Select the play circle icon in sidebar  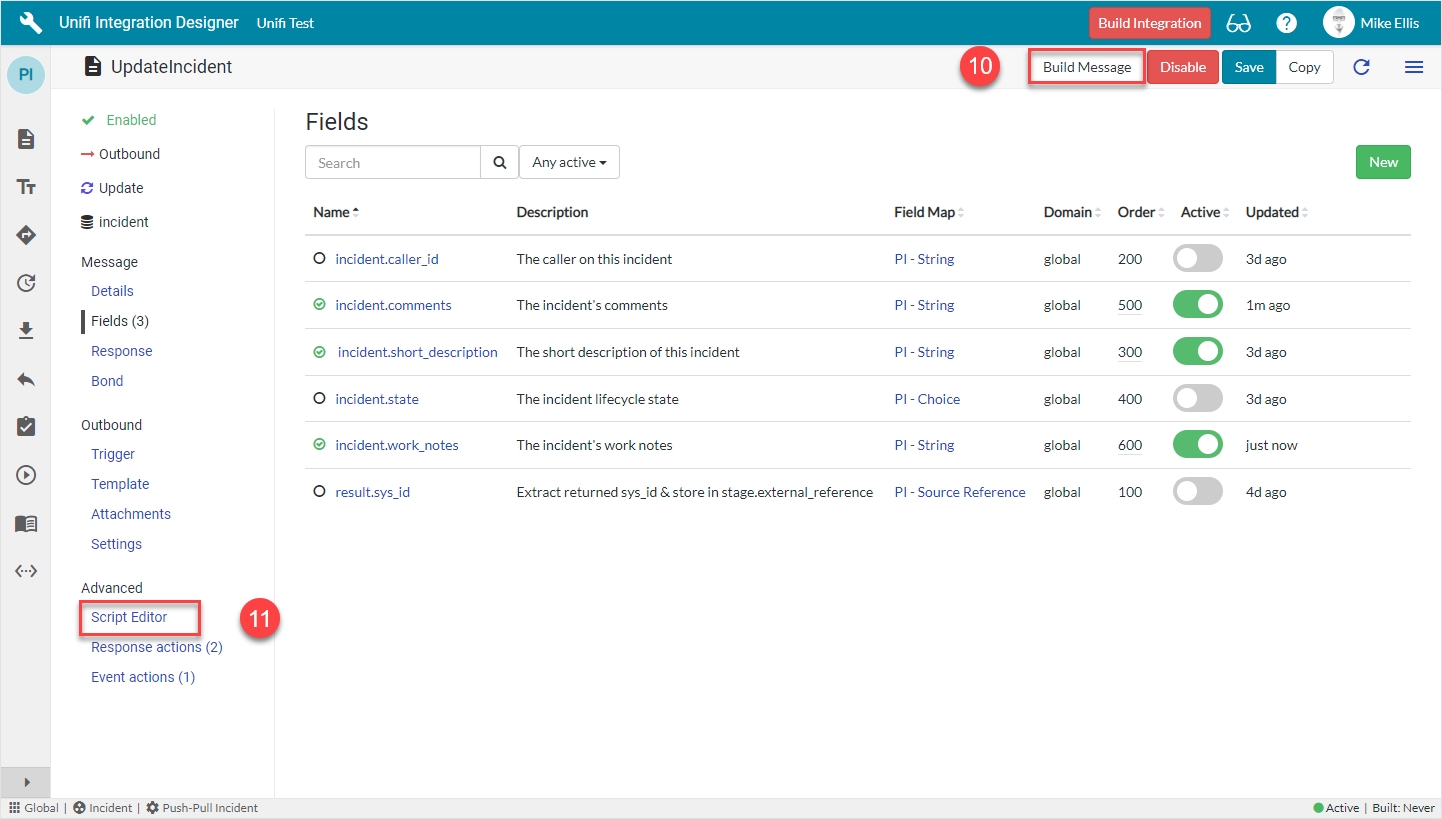[x=26, y=475]
